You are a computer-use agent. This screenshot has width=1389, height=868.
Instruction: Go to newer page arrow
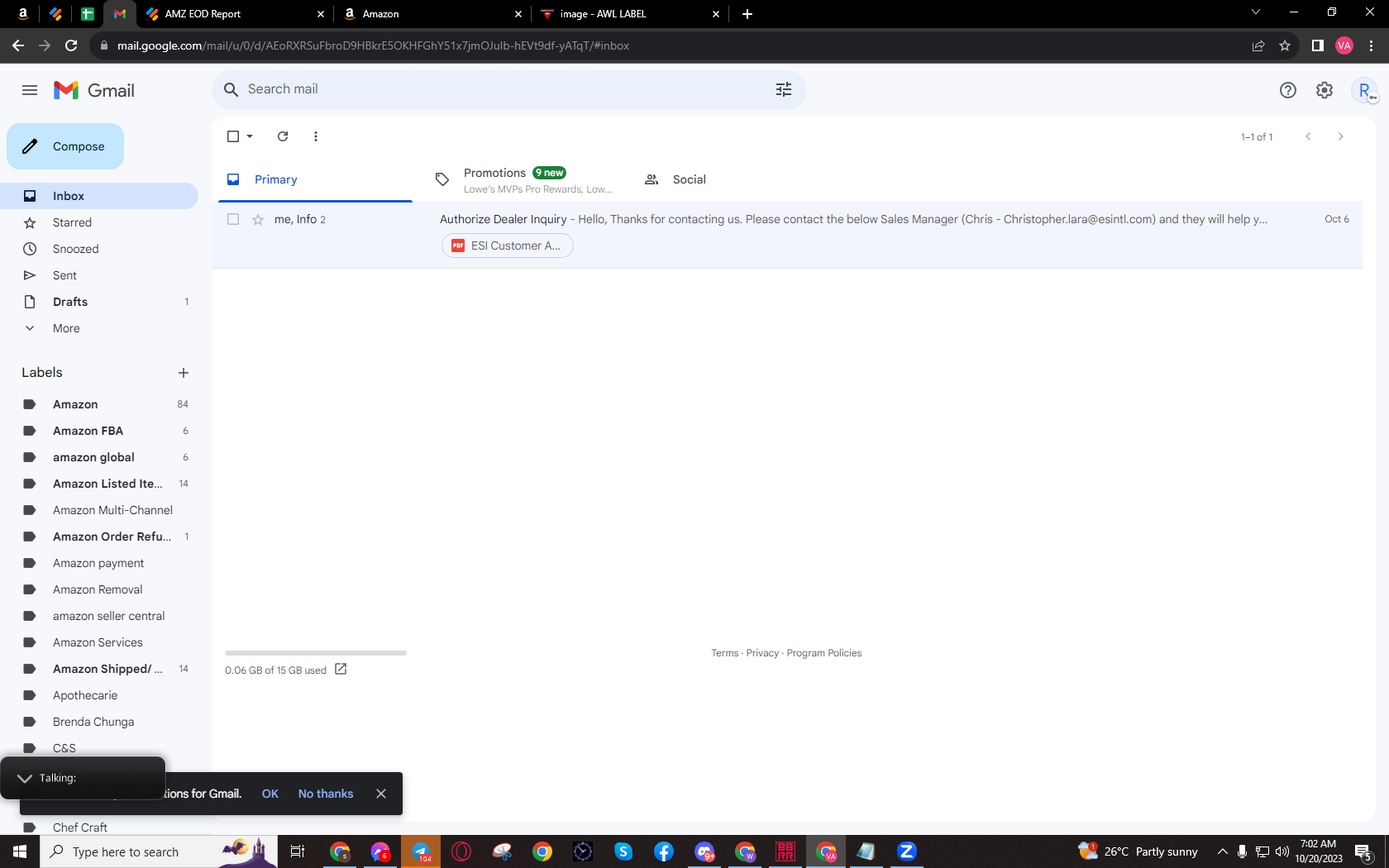point(1308,136)
